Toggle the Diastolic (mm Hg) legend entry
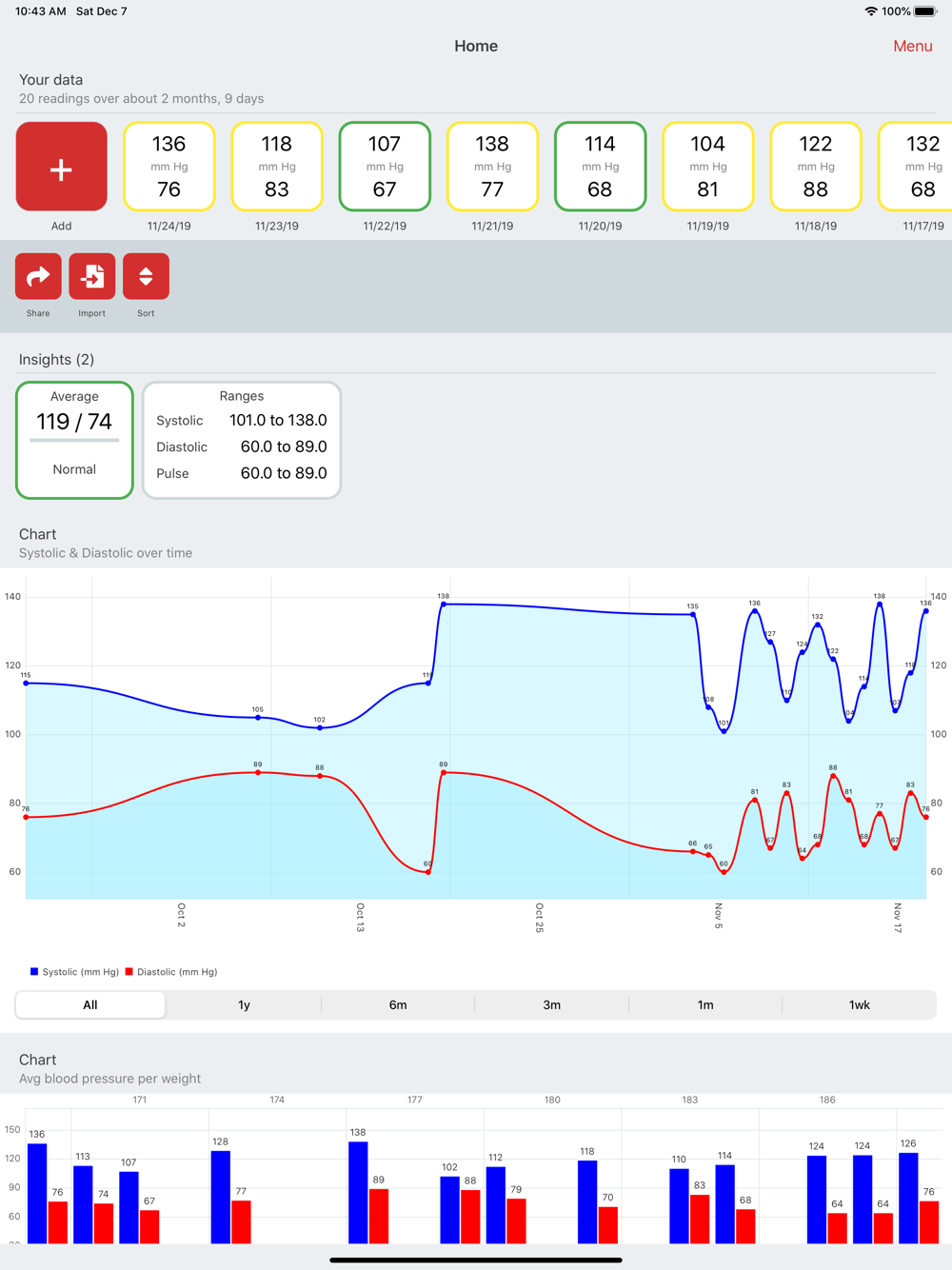The width and height of the screenshot is (952, 1270). 171,972
